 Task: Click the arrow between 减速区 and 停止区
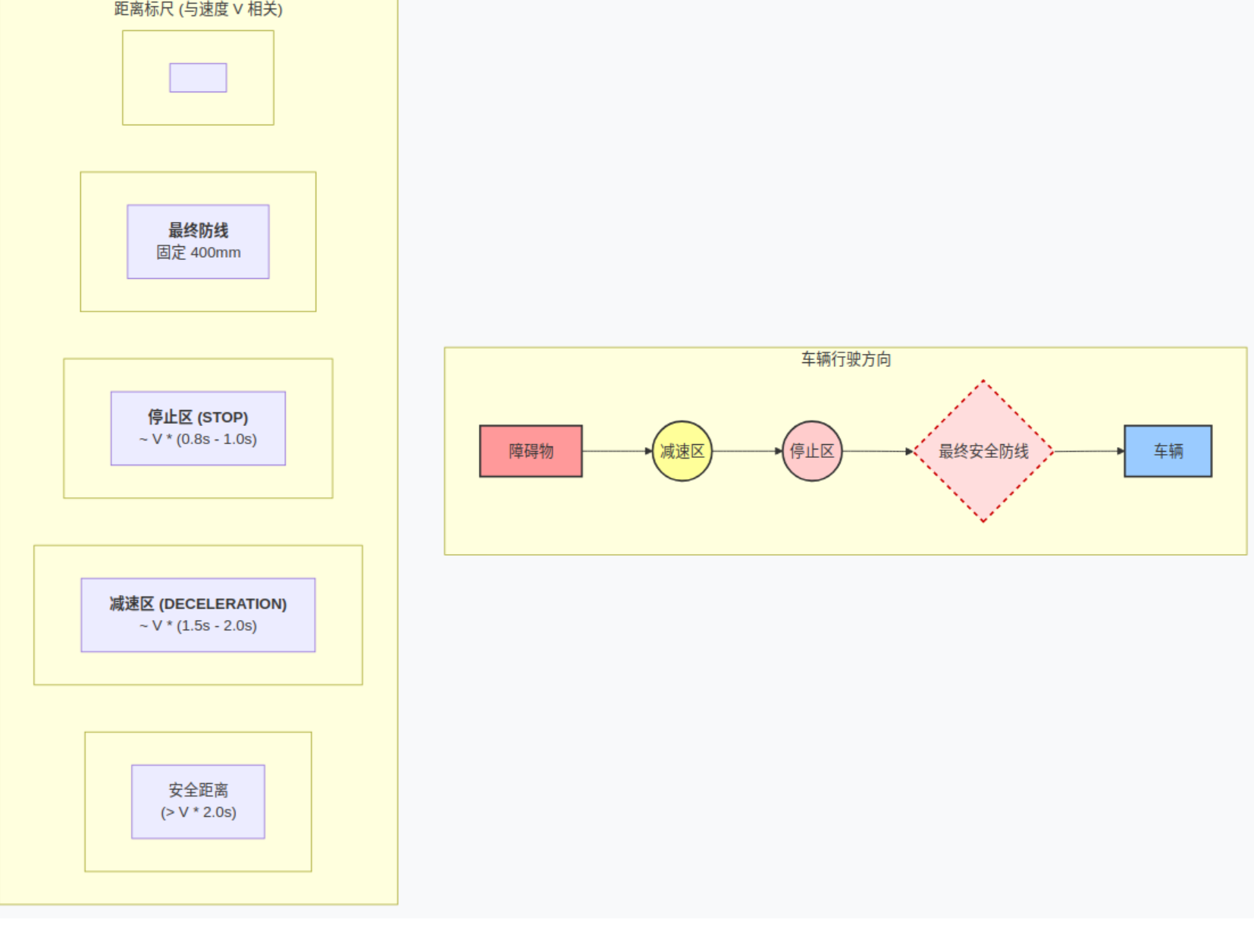747,451
